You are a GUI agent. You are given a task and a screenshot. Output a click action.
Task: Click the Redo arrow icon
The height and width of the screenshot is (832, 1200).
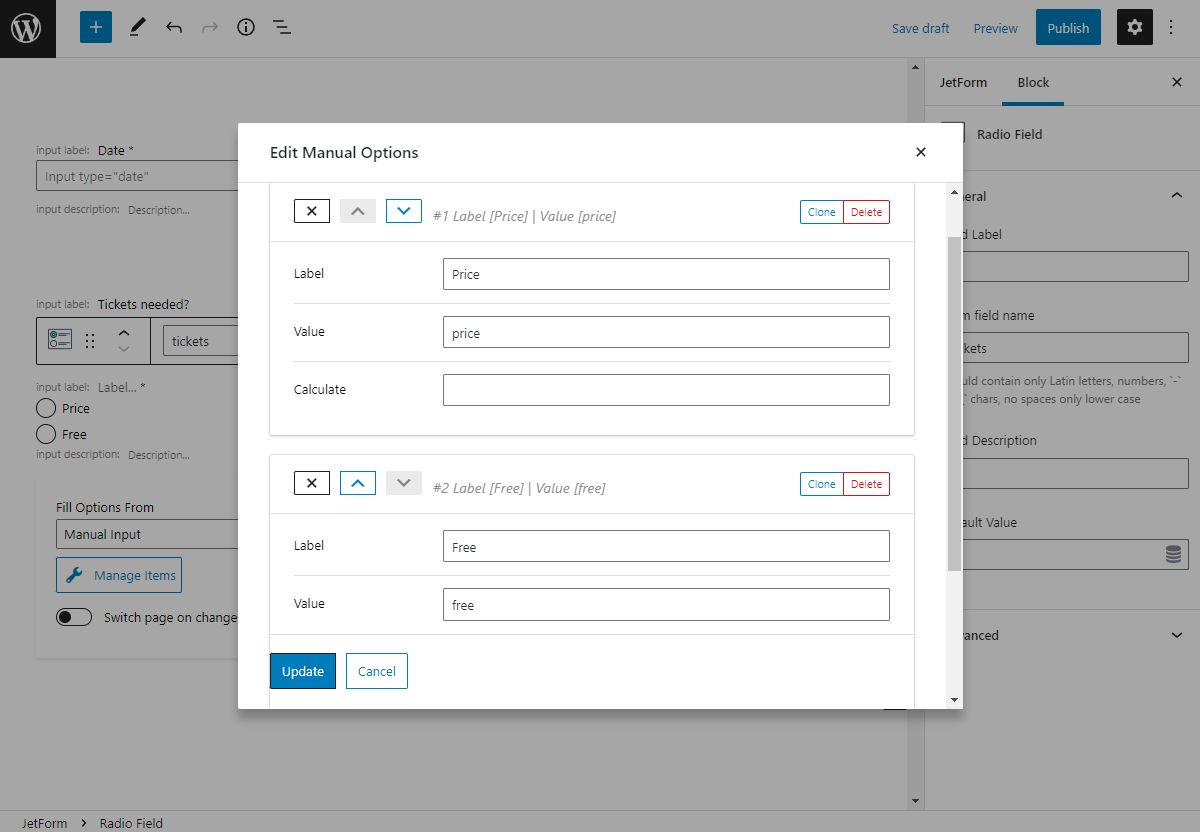point(209,27)
